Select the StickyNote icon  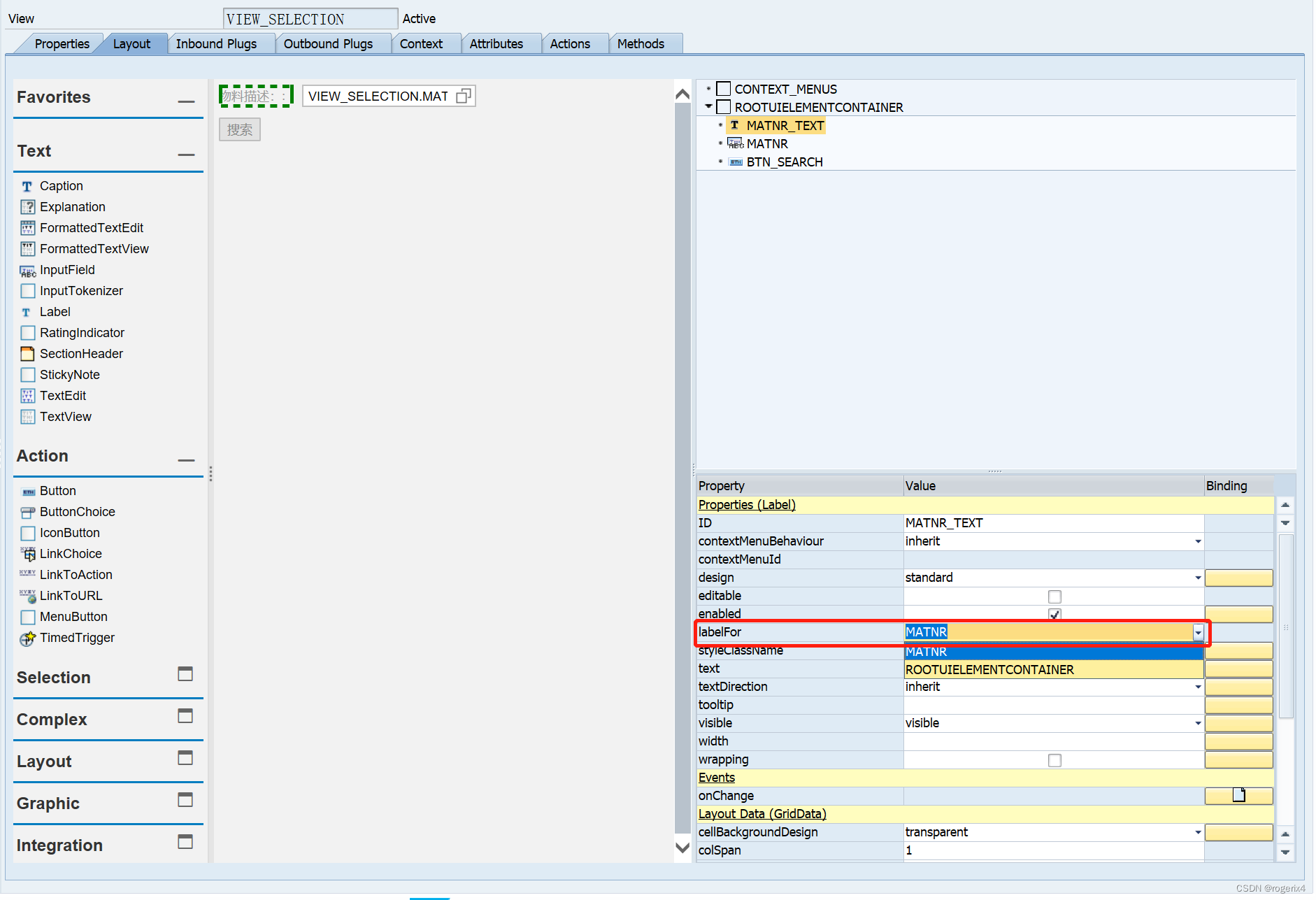point(27,375)
